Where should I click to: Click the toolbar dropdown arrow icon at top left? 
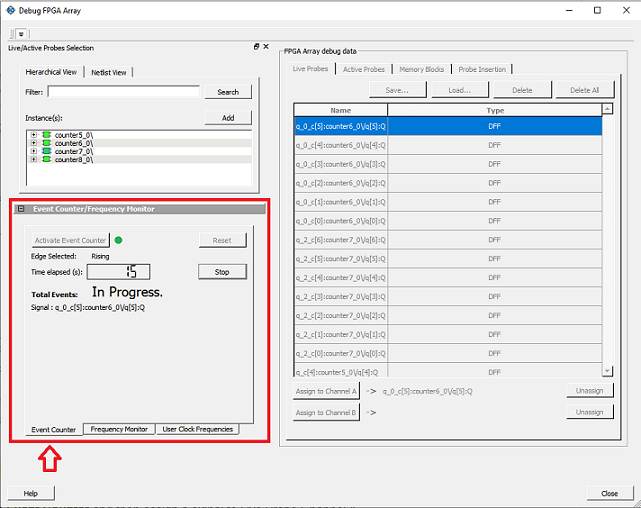click(x=21, y=34)
